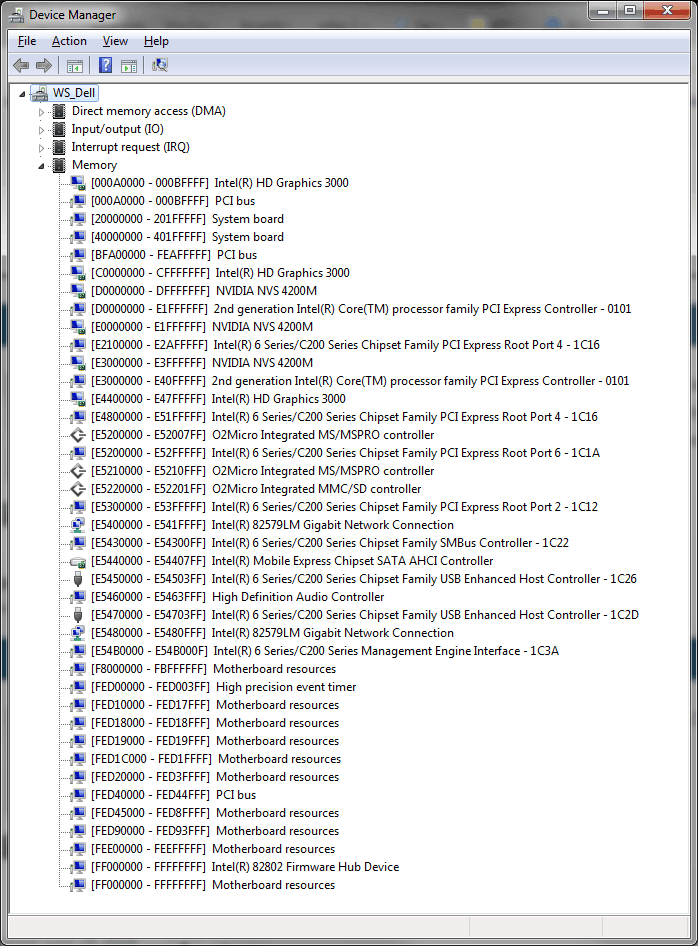The width and height of the screenshot is (698, 946).
Task: Click Show/Hide Console Tree toolbar icon
Action: (x=74, y=66)
